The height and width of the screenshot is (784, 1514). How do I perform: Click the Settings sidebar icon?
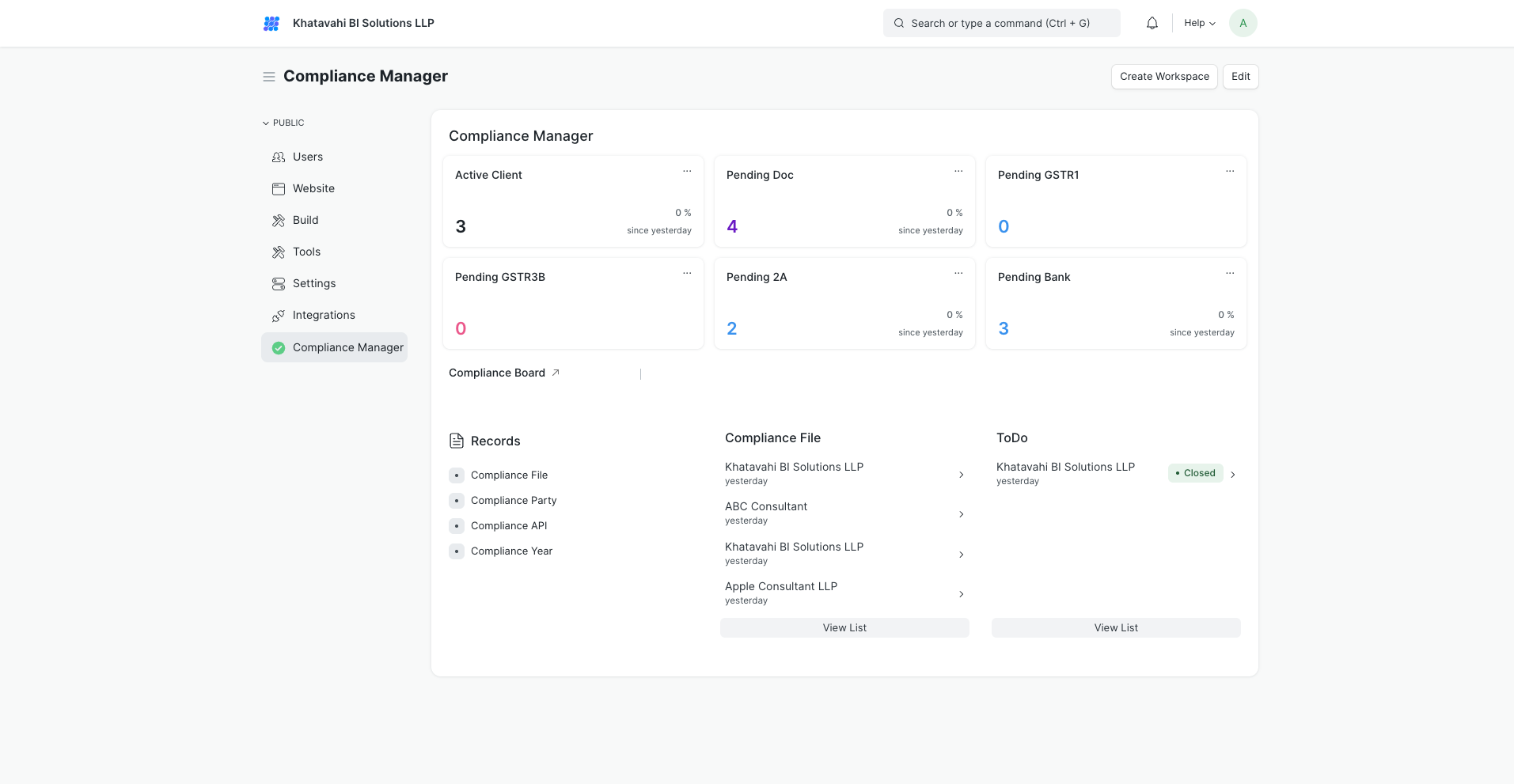point(279,284)
